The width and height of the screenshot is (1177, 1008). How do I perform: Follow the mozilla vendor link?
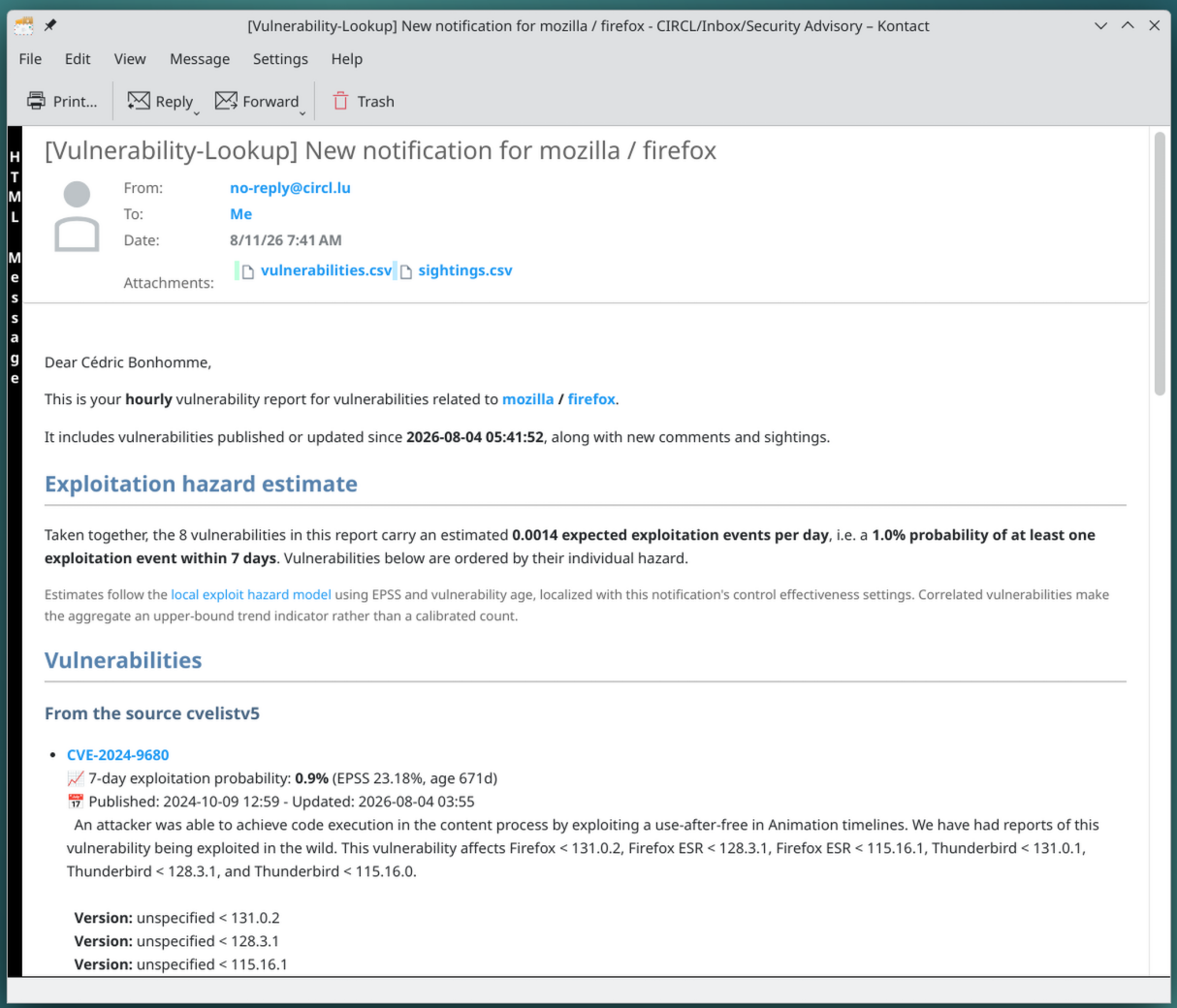click(x=527, y=399)
